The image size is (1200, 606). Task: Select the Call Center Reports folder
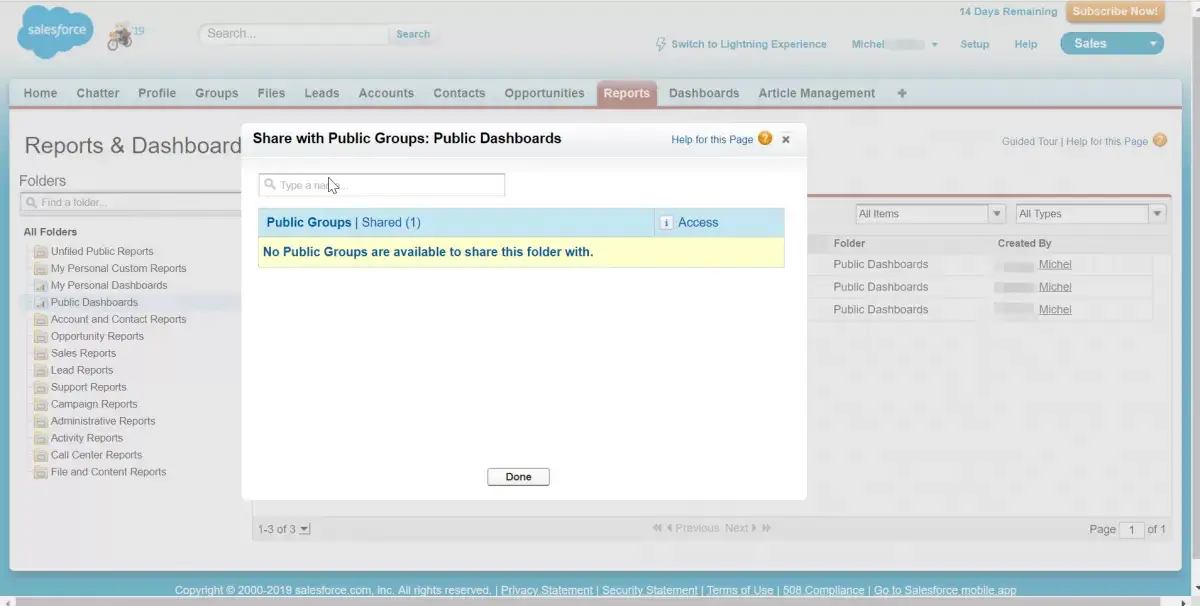(x=97, y=456)
